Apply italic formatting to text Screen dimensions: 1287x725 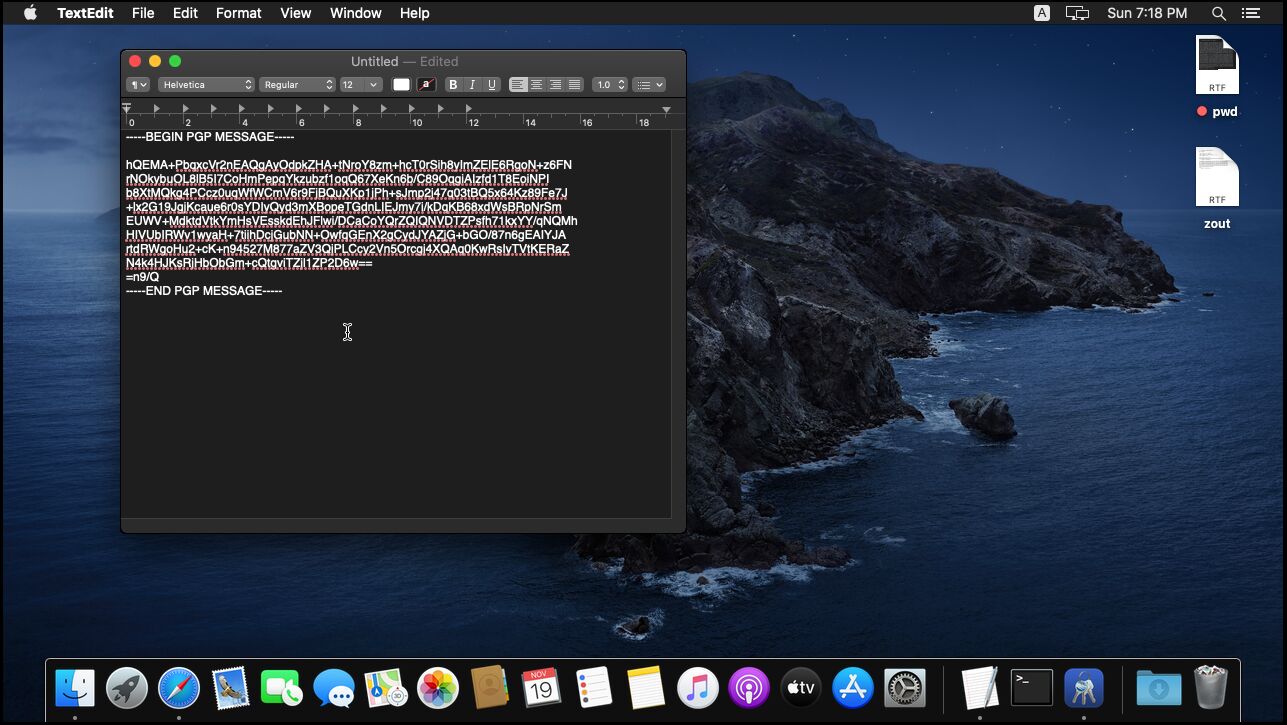click(471, 84)
